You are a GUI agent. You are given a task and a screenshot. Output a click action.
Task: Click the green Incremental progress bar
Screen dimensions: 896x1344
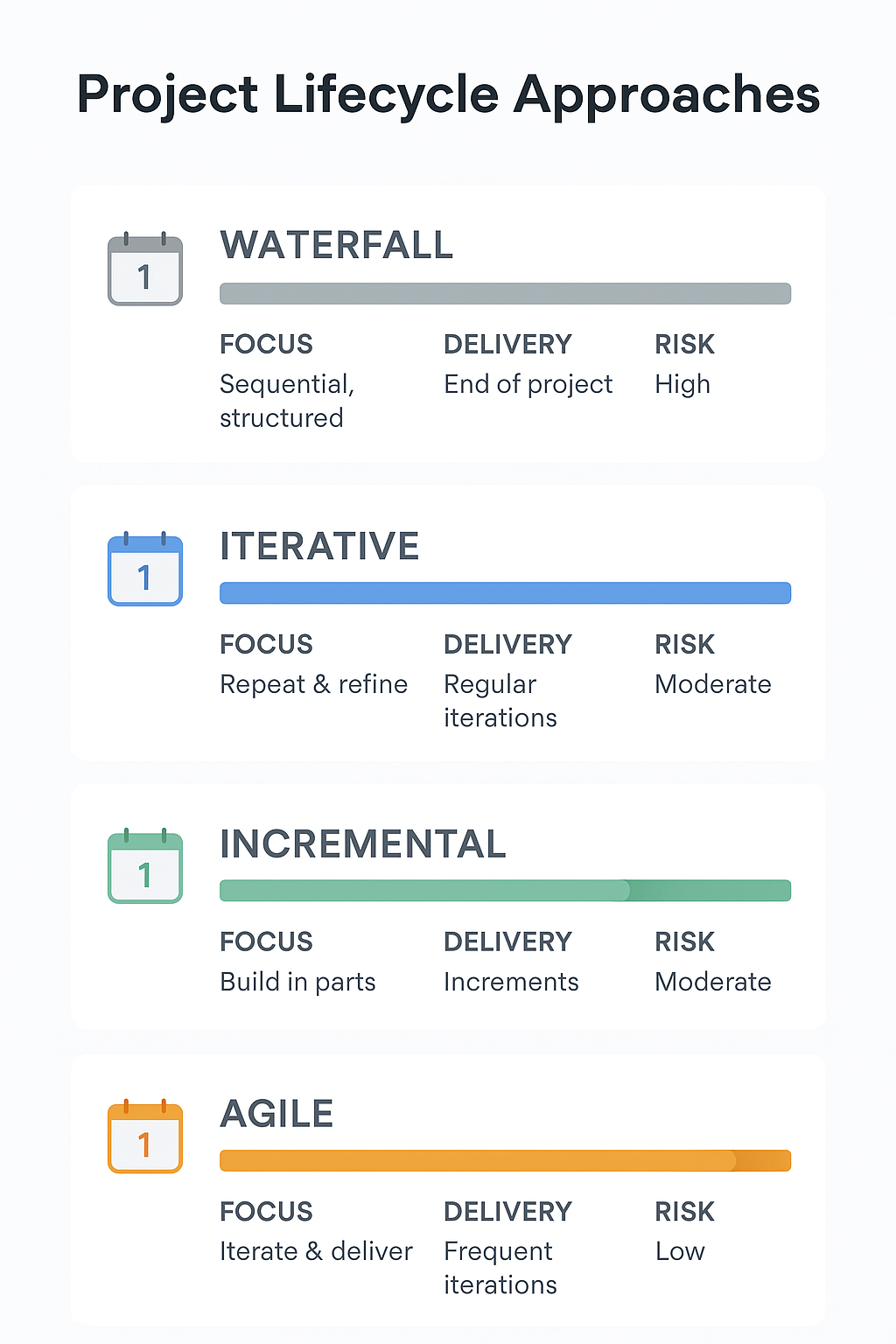coord(505,891)
